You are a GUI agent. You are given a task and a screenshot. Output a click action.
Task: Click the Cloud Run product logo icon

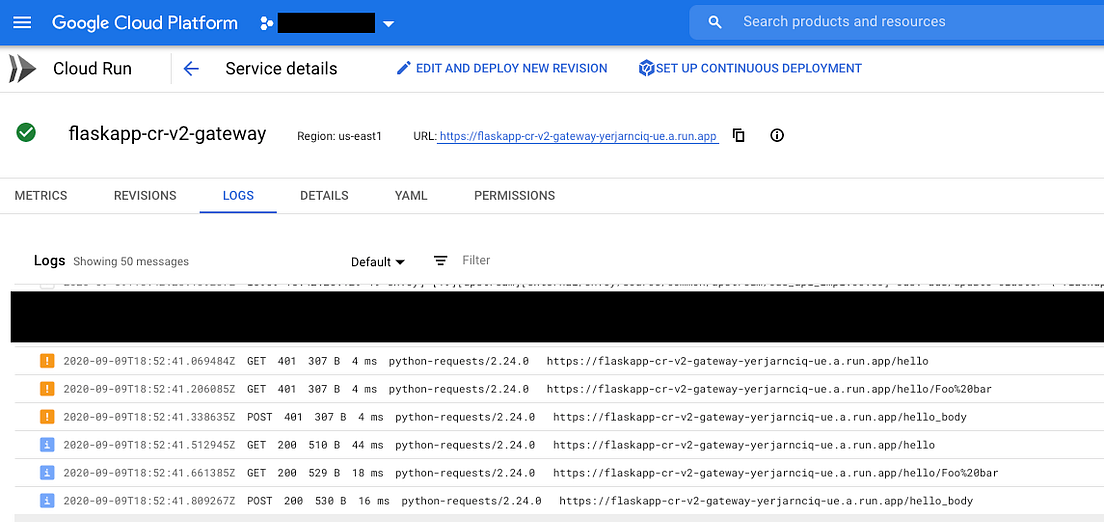pyautogui.click(x=23, y=68)
